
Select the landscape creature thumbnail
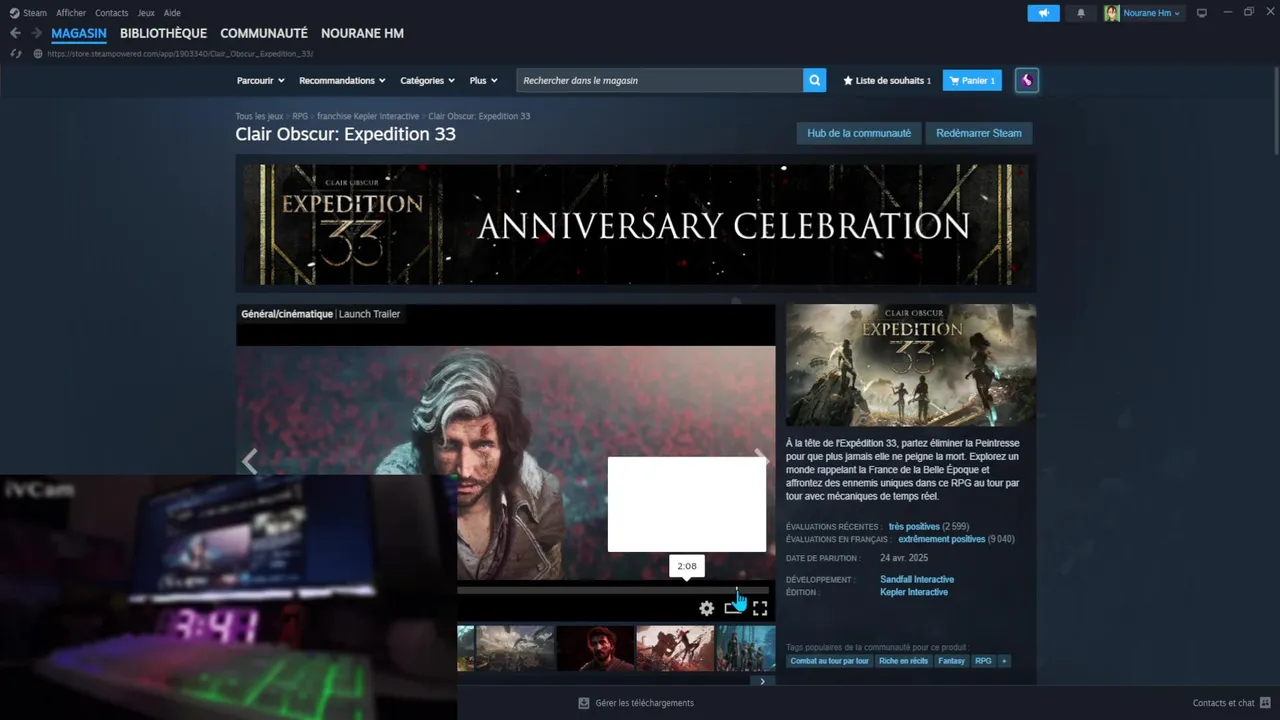515,648
